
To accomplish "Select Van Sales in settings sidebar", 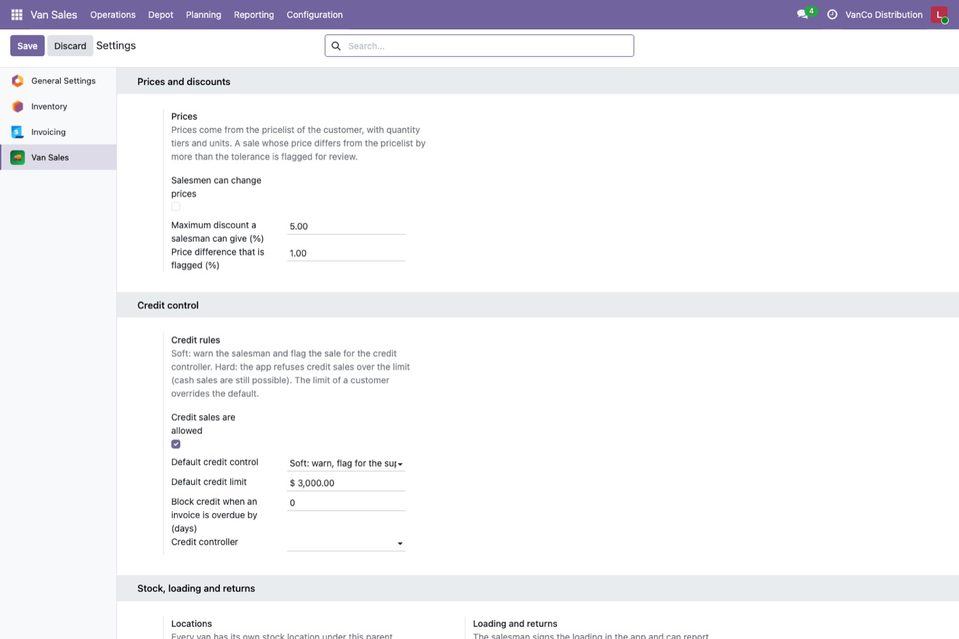I will tap(58, 158).
